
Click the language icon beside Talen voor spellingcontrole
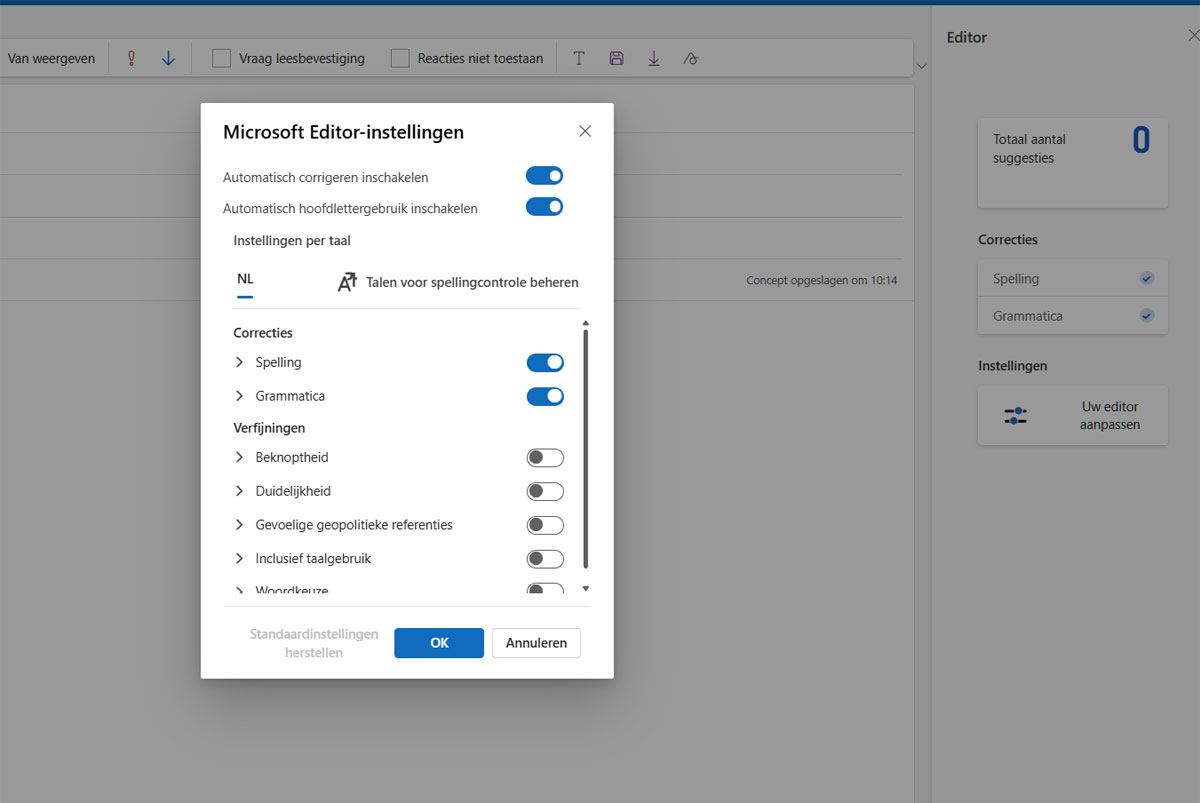point(347,282)
